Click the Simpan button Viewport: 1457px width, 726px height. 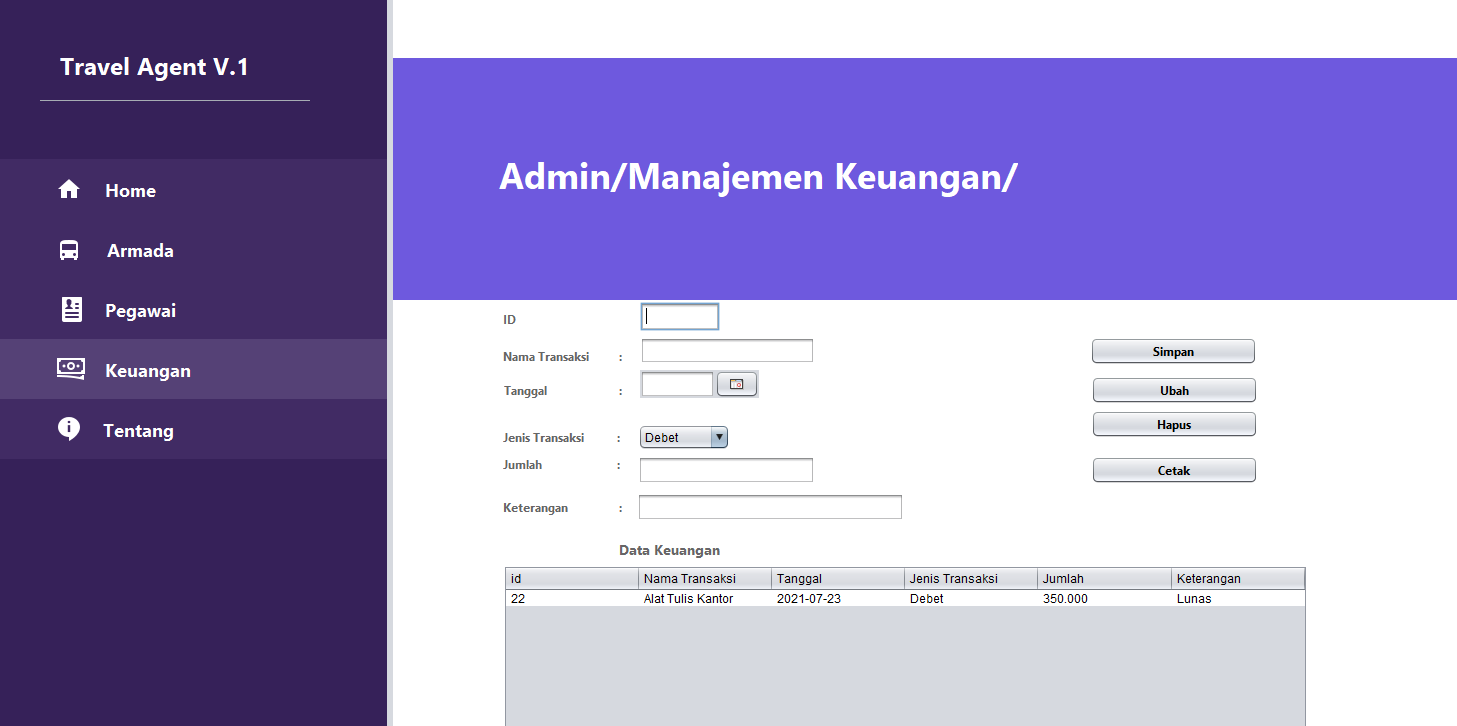tap(1173, 351)
